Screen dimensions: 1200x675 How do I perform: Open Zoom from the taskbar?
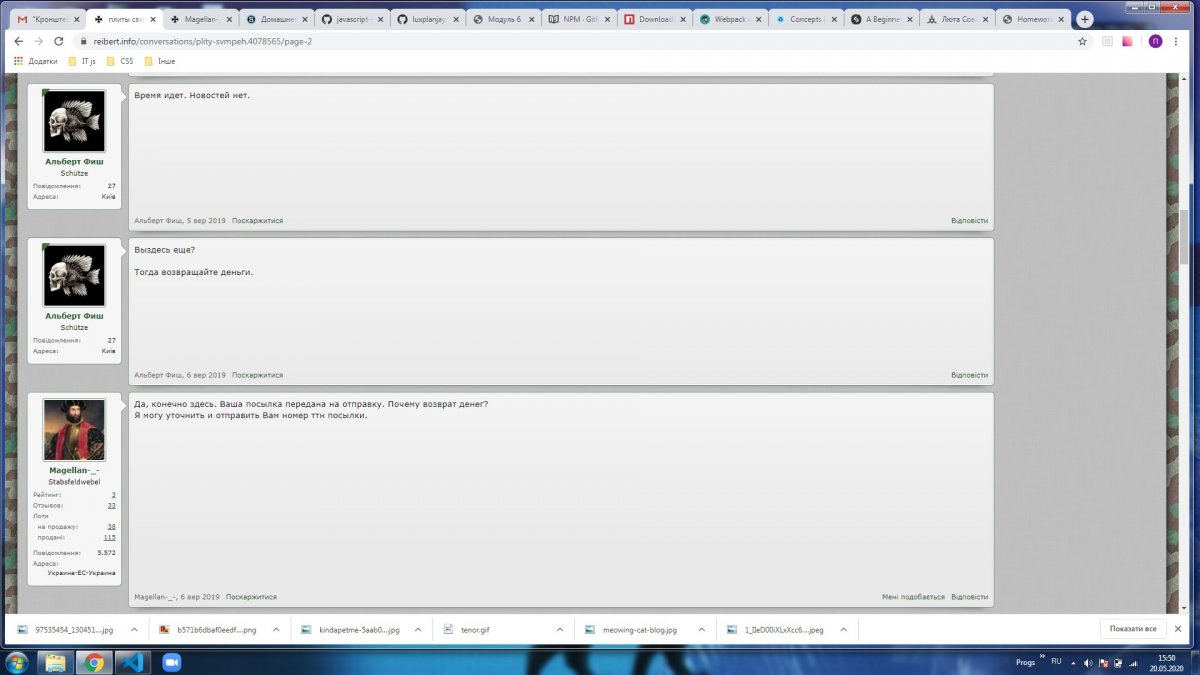170,662
